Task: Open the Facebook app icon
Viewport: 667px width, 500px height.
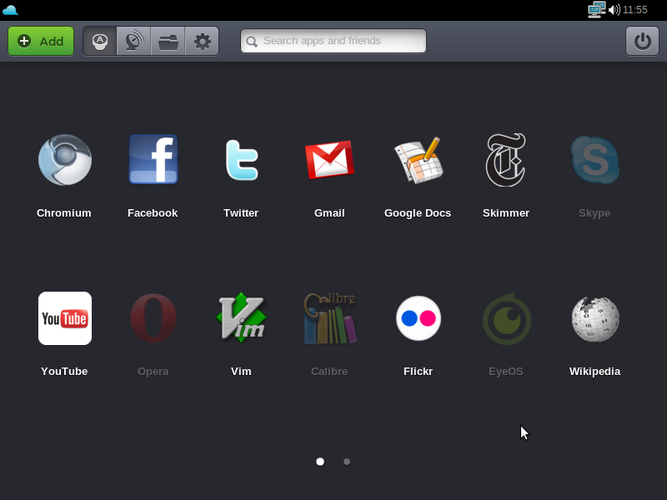Action: click(x=153, y=160)
